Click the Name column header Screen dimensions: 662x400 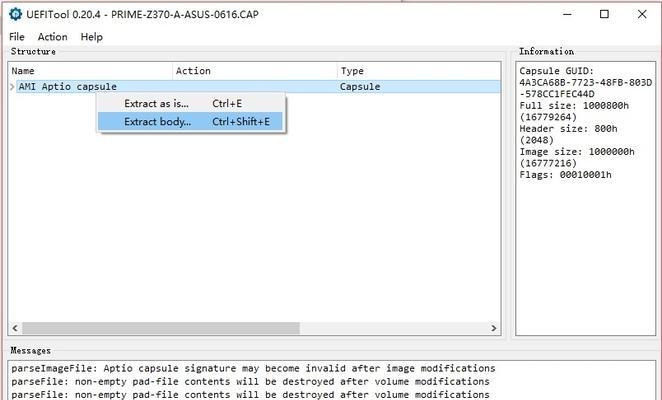(90, 71)
